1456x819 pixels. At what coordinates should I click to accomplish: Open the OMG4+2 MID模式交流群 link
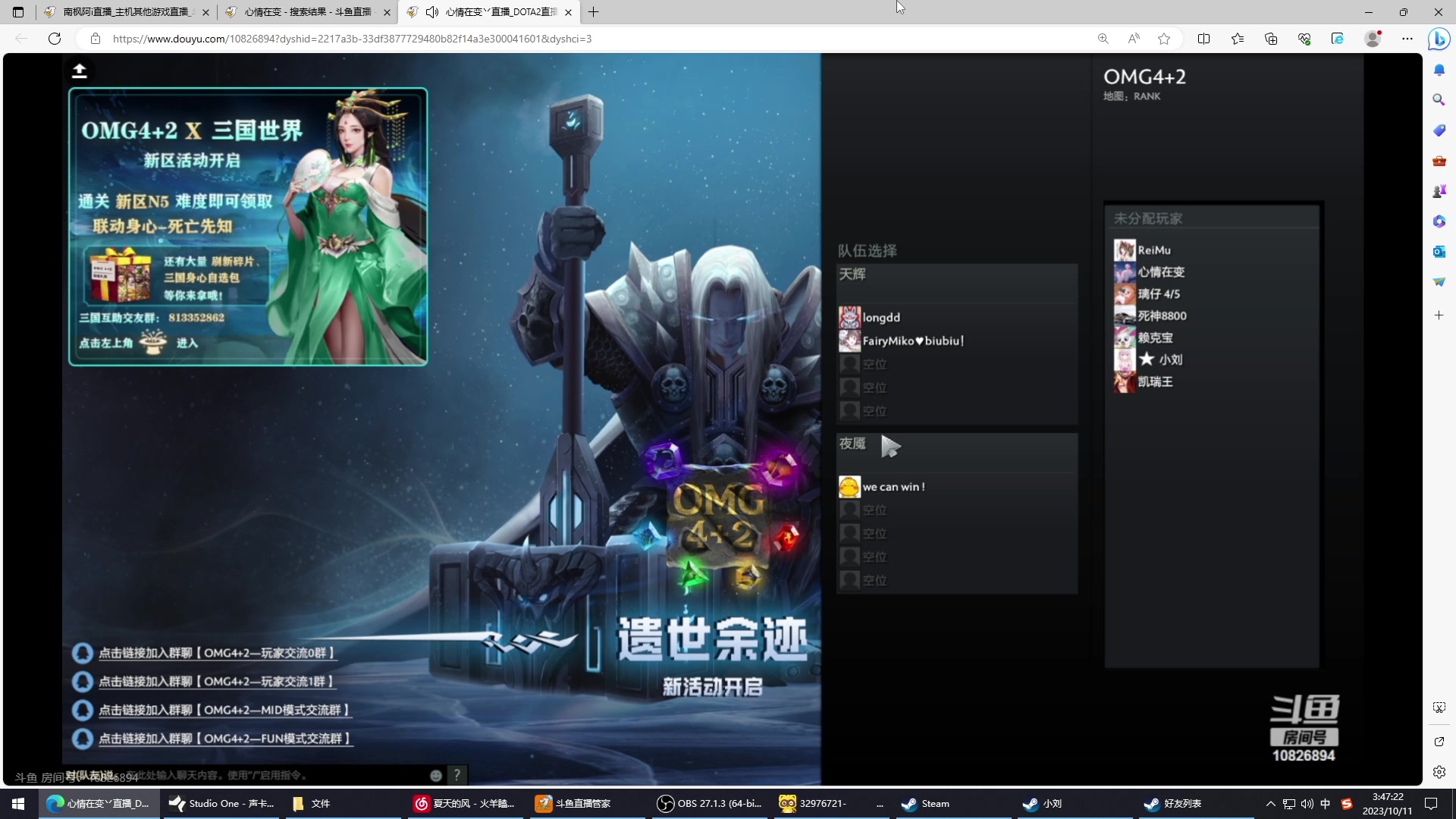(224, 711)
